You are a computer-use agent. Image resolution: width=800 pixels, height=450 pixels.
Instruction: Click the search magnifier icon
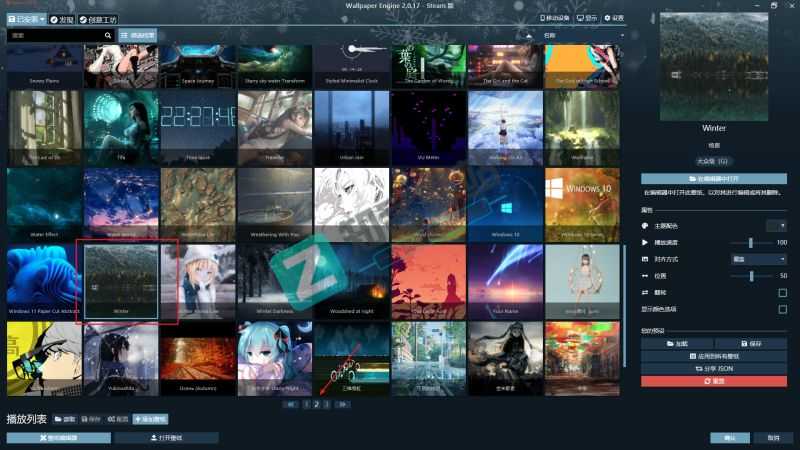tap(108, 35)
